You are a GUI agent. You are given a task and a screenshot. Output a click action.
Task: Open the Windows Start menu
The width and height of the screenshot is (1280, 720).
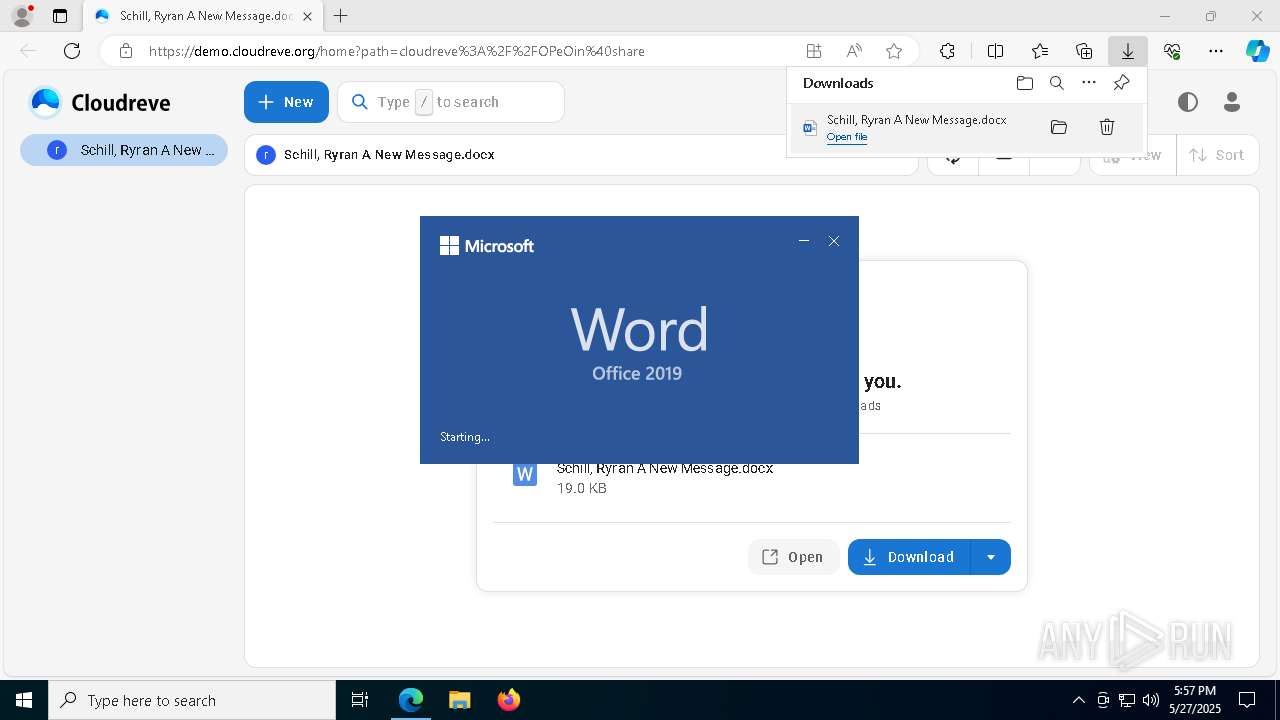pyautogui.click(x=24, y=700)
